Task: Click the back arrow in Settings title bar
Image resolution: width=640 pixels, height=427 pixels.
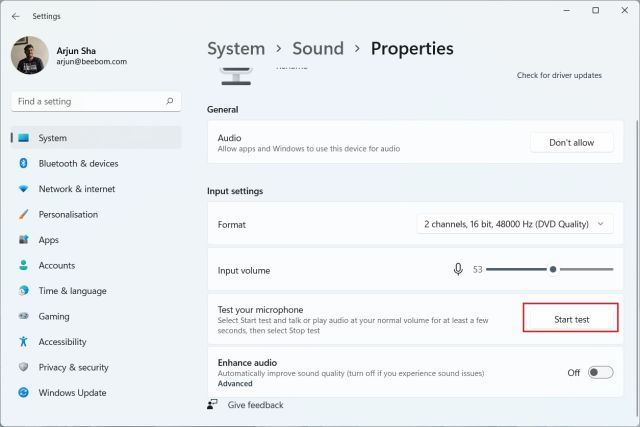Action: point(15,16)
